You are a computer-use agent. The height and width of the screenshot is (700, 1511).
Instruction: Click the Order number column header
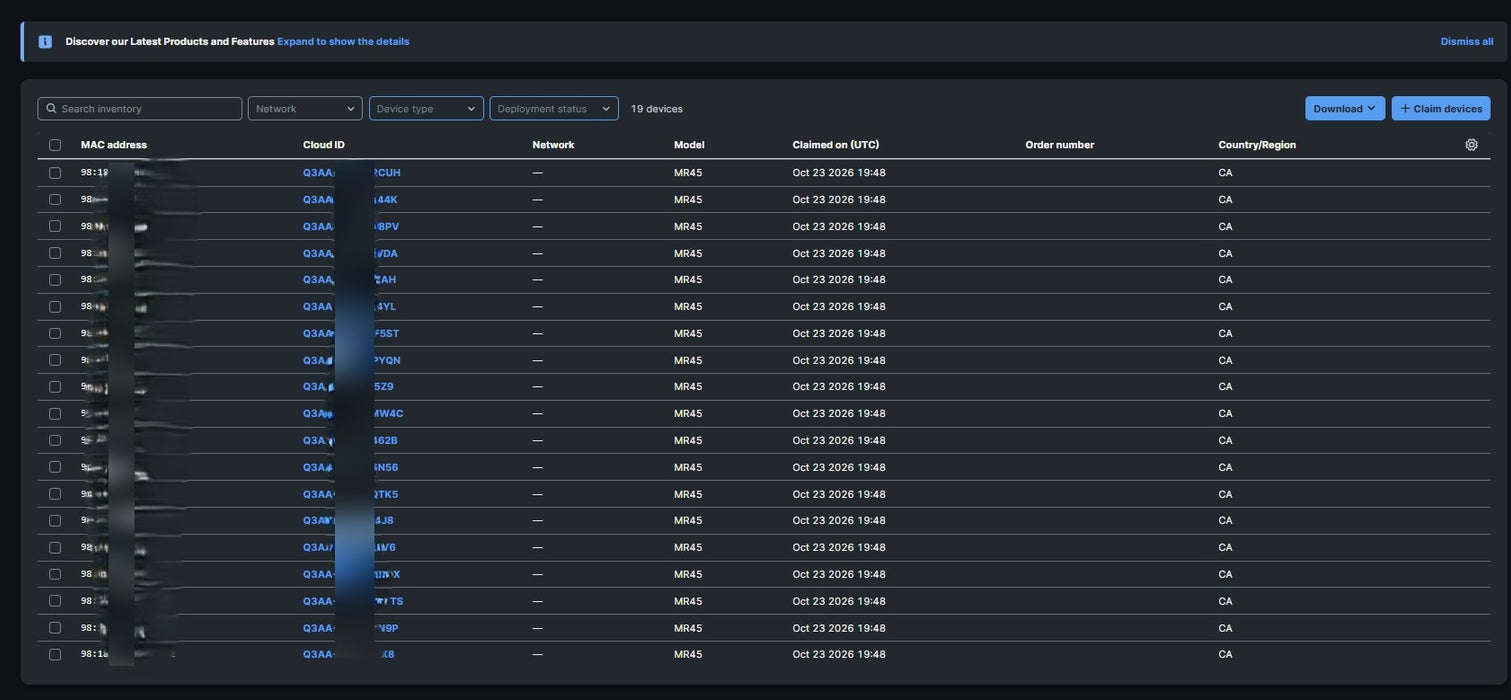click(x=1060, y=145)
